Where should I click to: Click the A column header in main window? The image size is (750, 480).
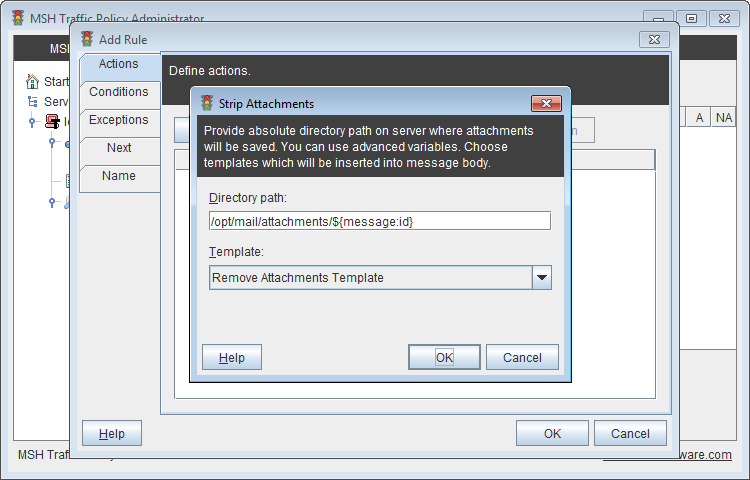point(699,118)
